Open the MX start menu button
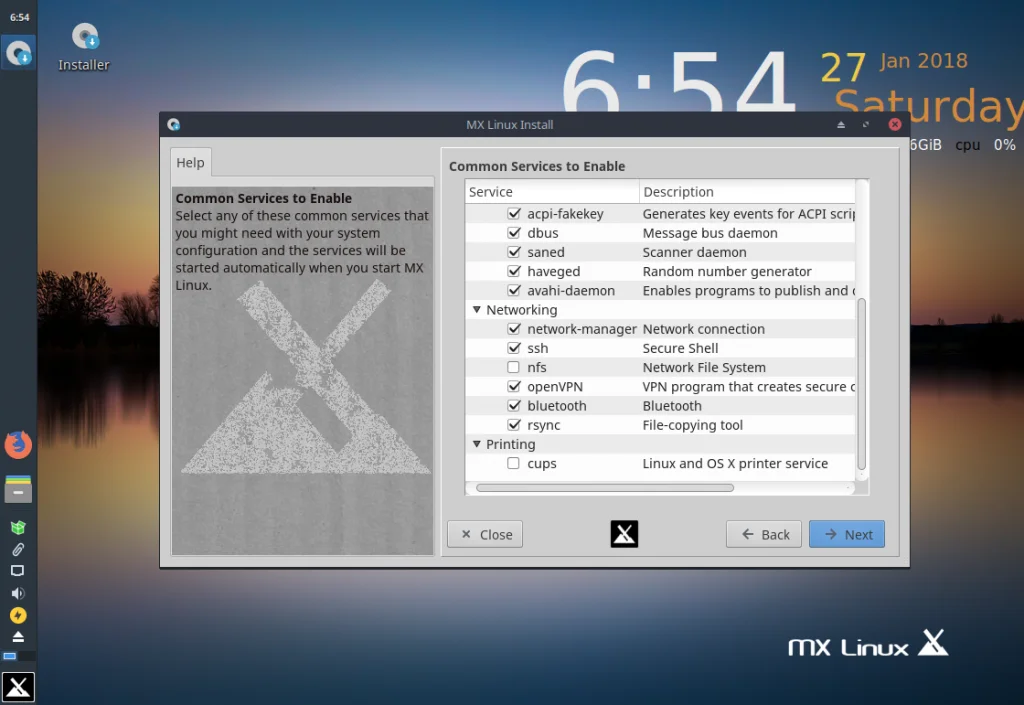Image resolution: width=1024 pixels, height=705 pixels. (x=18, y=687)
